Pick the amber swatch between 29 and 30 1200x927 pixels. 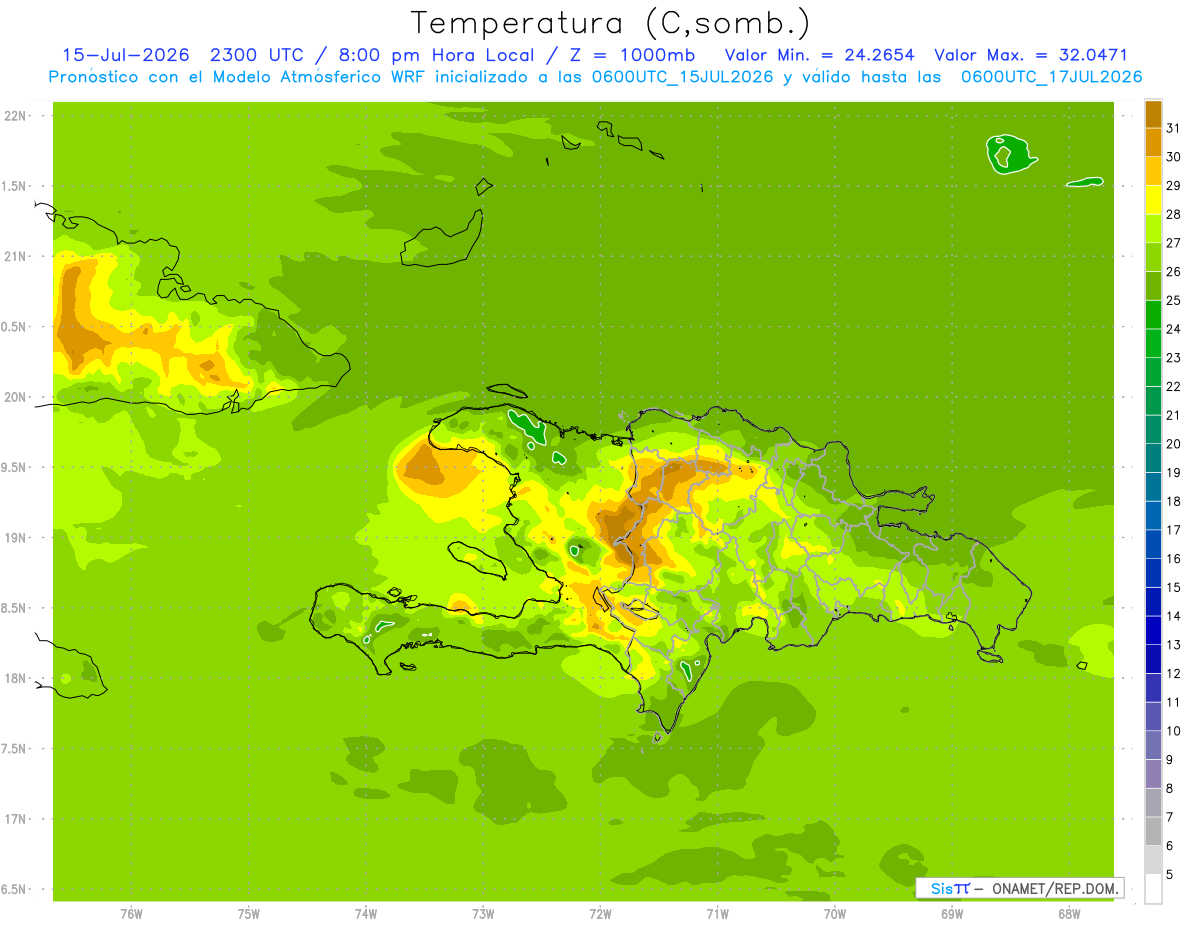1153,171
